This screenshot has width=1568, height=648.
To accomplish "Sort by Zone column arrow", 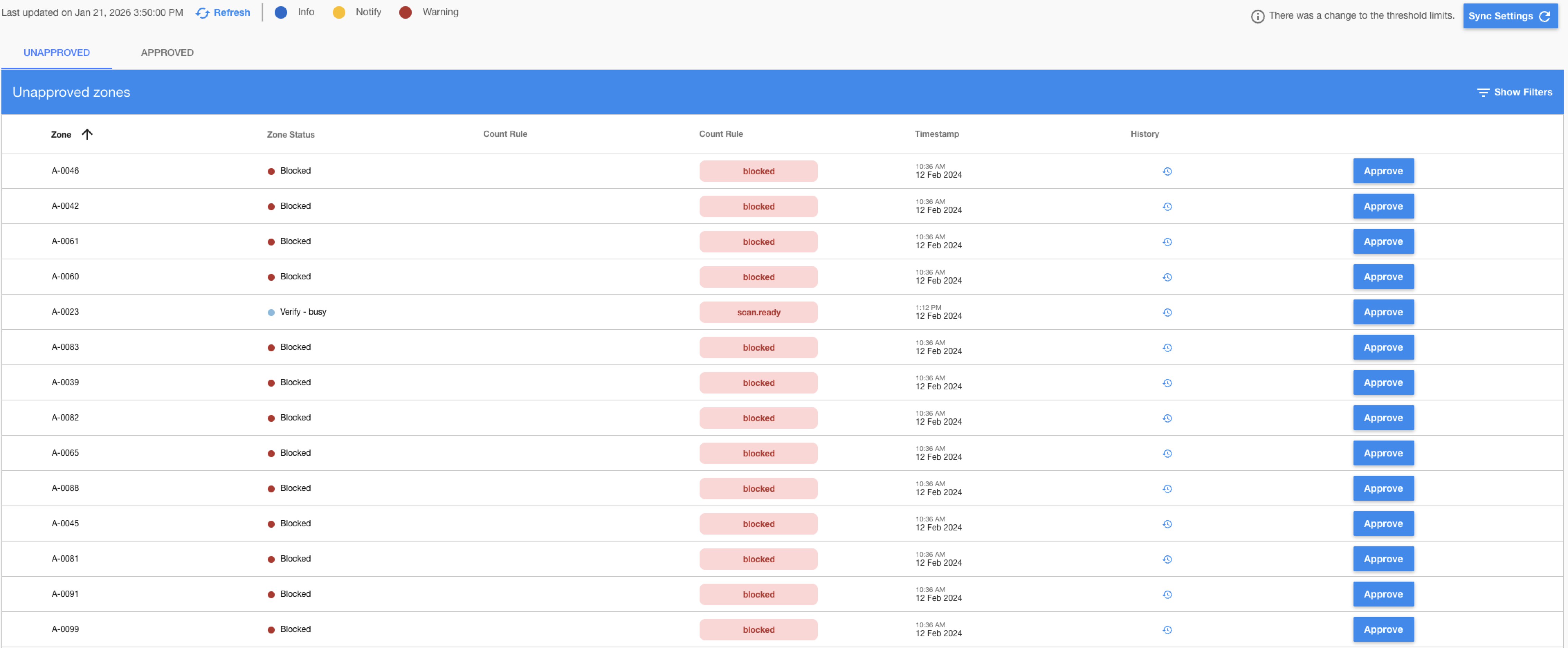I will (87, 135).
